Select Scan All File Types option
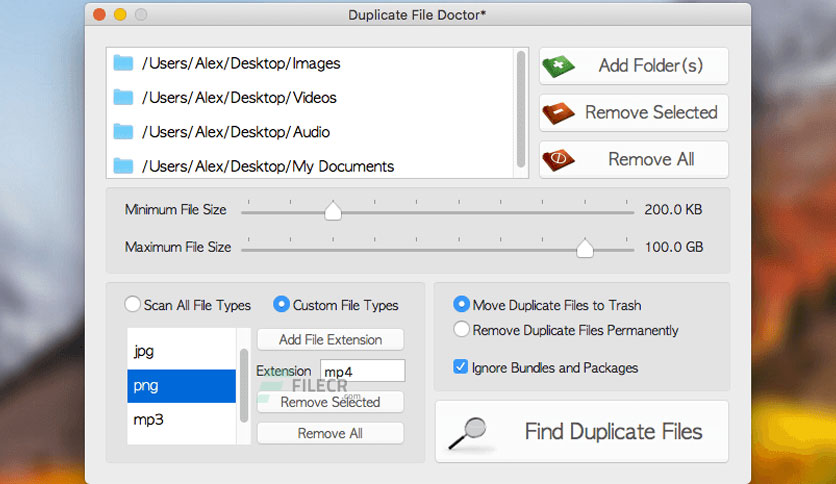Viewport: 836px width, 484px height. tap(132, 304)
